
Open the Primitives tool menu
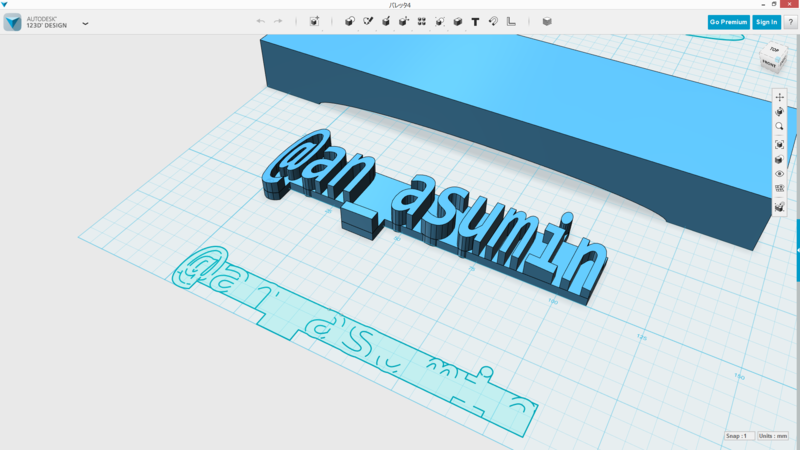349,21
